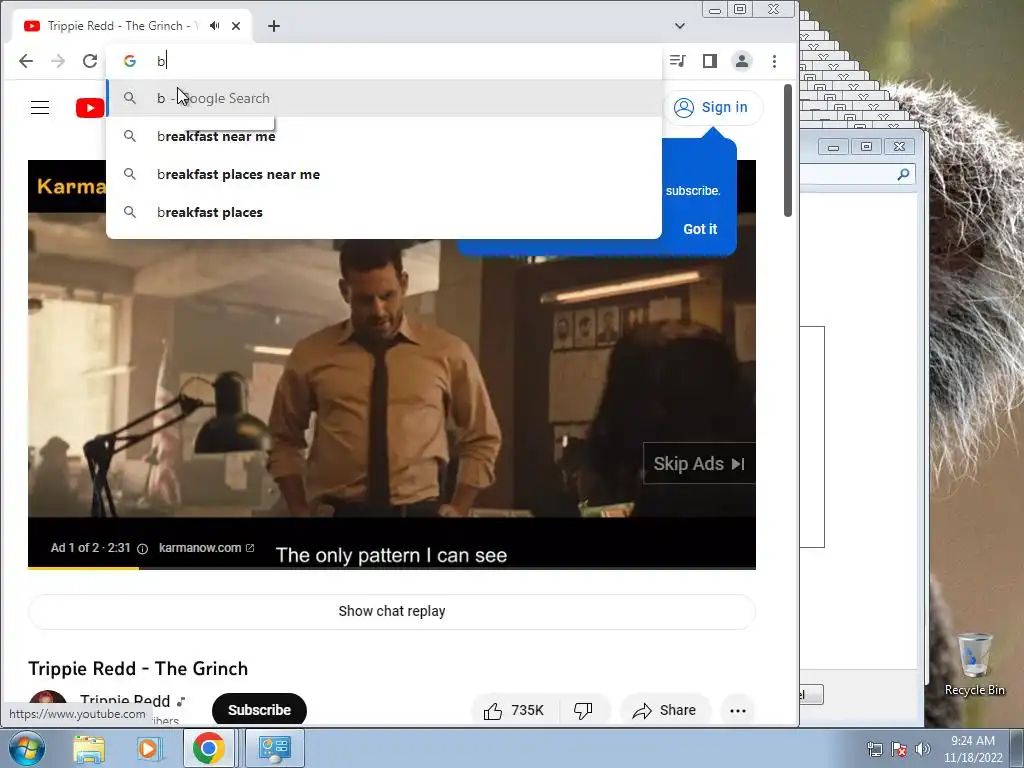The width and height of the screenshot is (1024, 768).
Task: Click the Chrome taskbar icon
Action: pos(209,748)
